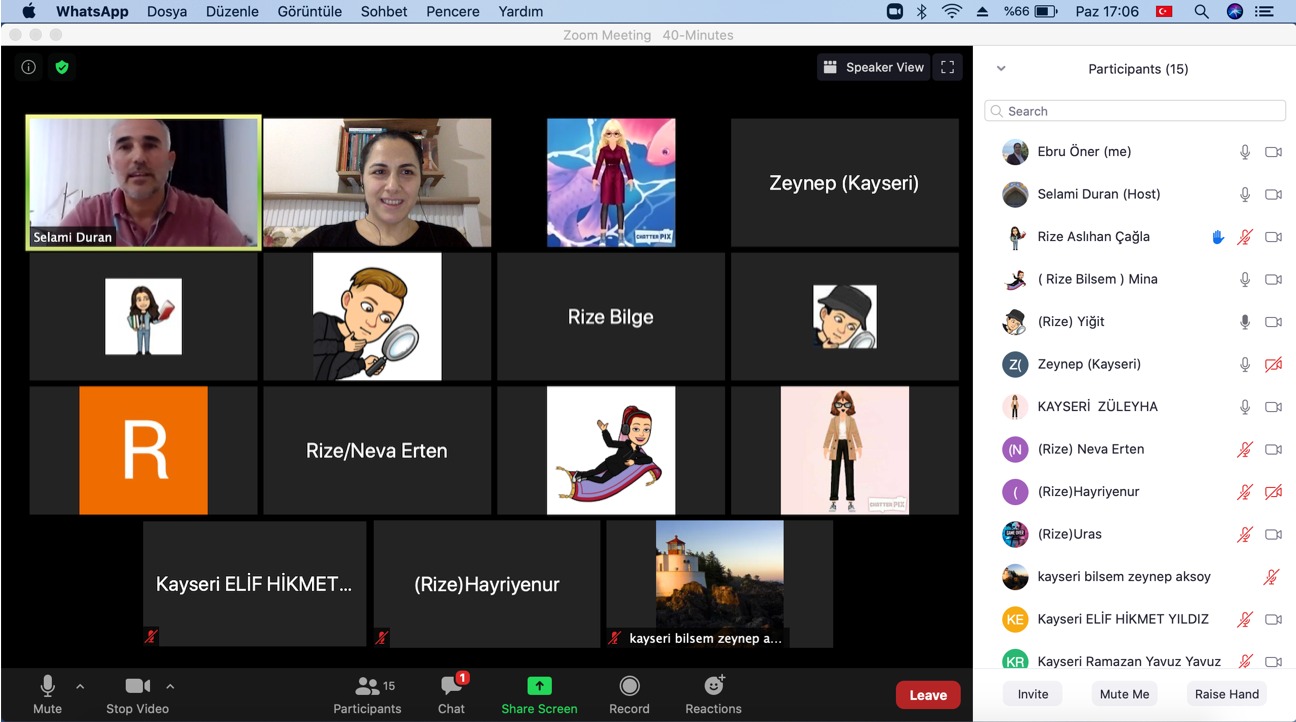Click disabled camera for (Rize)Hayriyenur in list
The image size is (1296, 722).
pos(1273,492)
